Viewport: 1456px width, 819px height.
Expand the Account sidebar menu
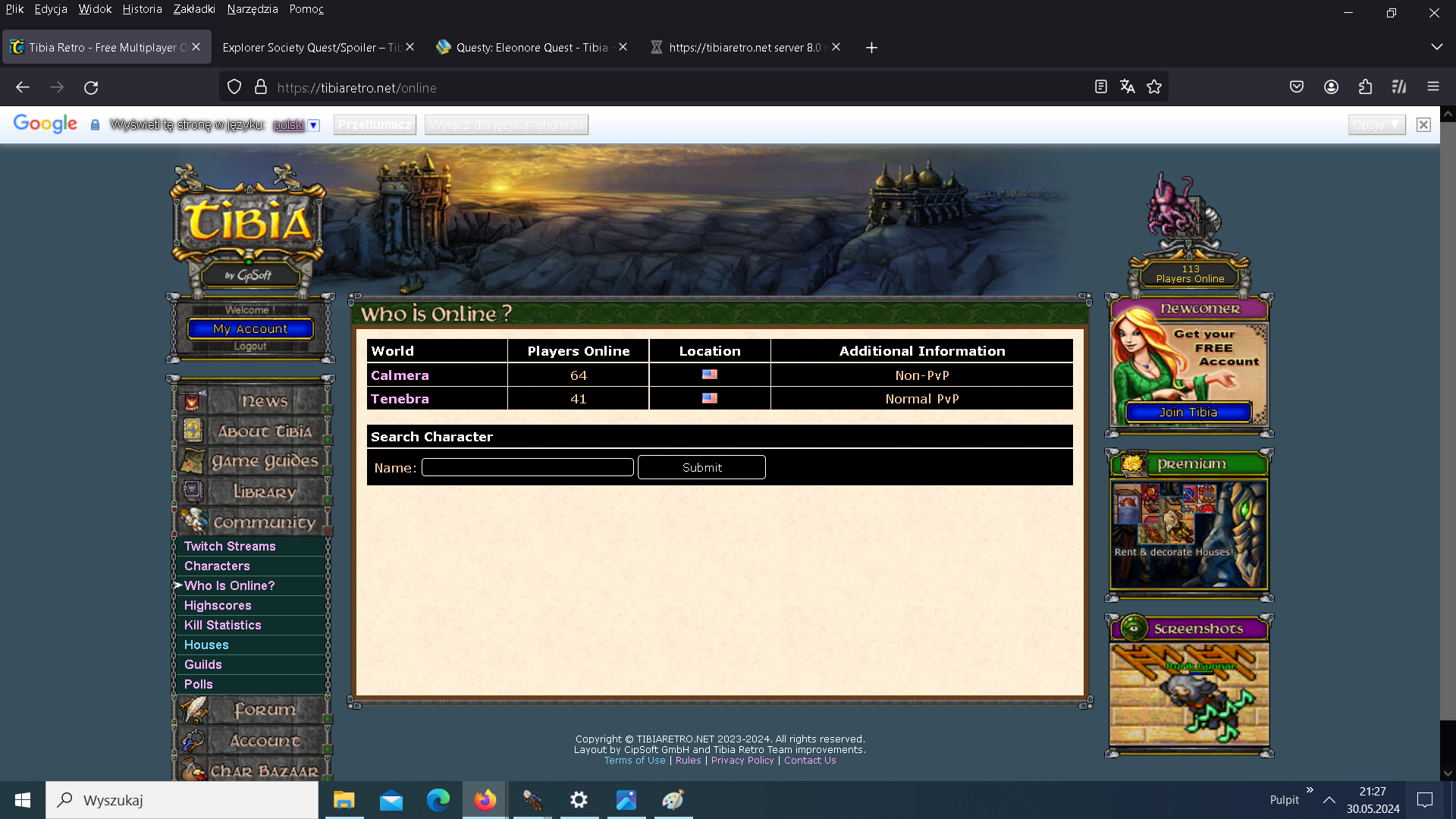pos(252,740)
